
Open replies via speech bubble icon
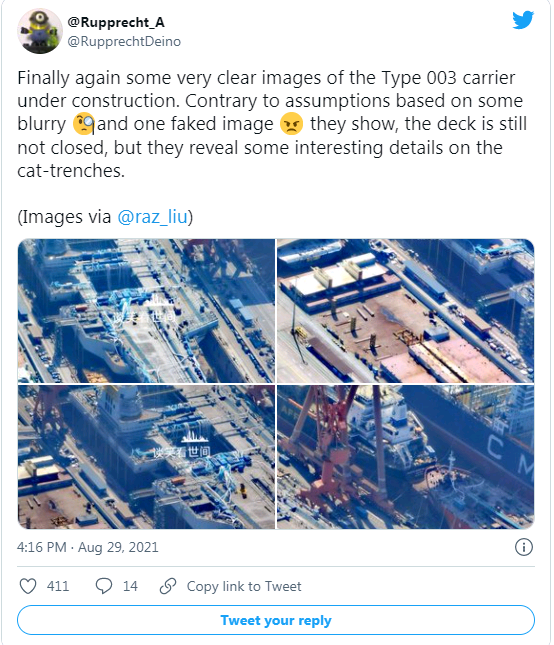tap(104, 586)
